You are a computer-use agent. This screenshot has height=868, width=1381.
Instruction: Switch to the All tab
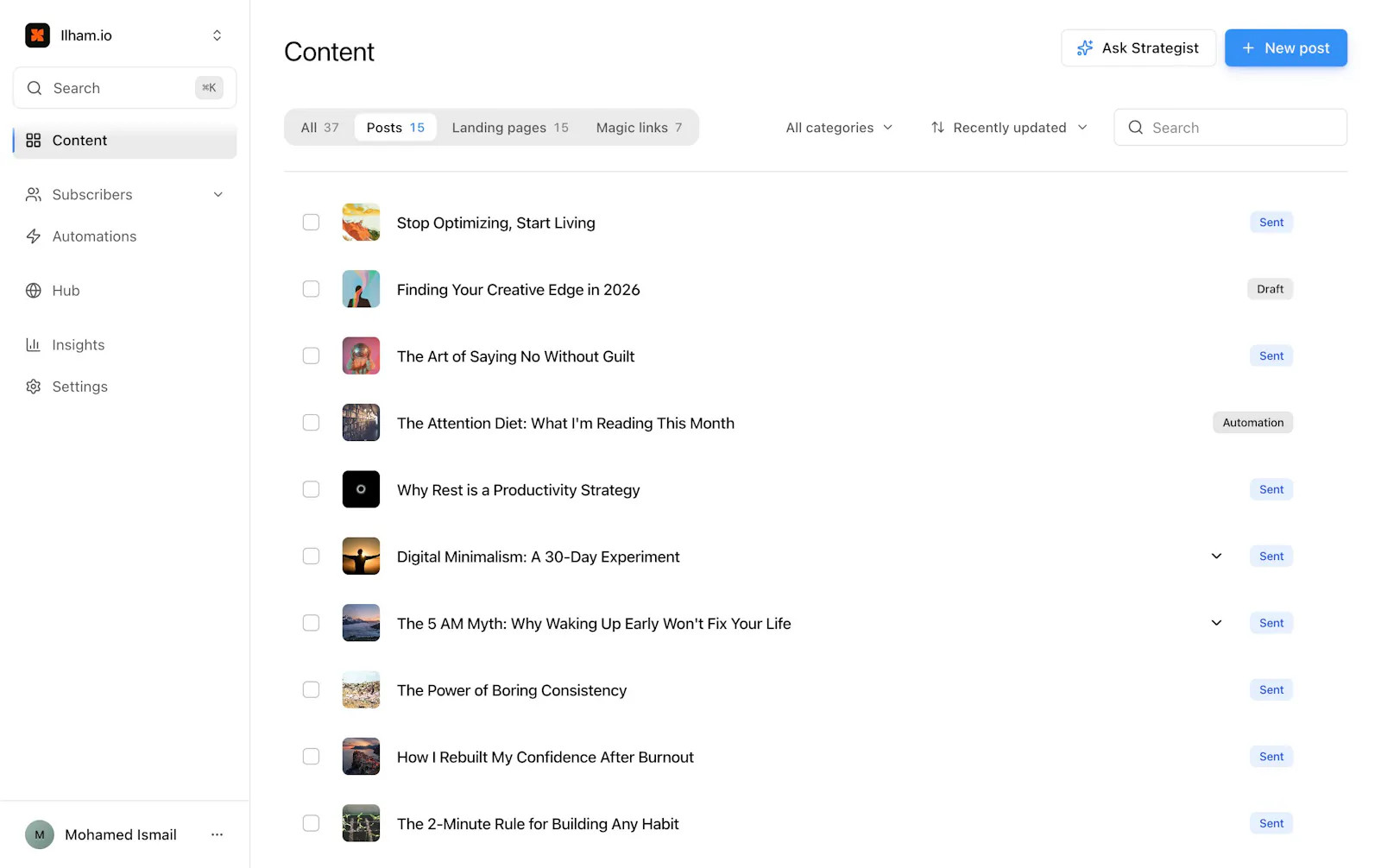[x=319, y=128]
